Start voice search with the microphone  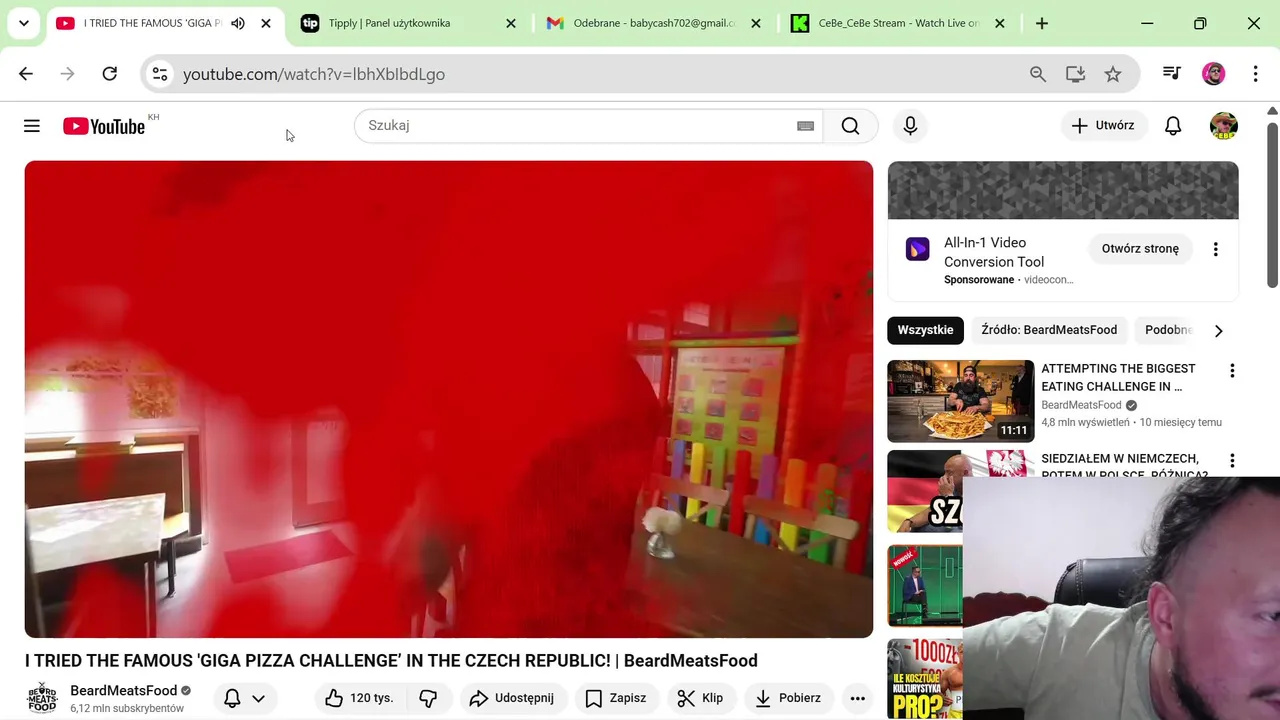click(x=910, y=125)
